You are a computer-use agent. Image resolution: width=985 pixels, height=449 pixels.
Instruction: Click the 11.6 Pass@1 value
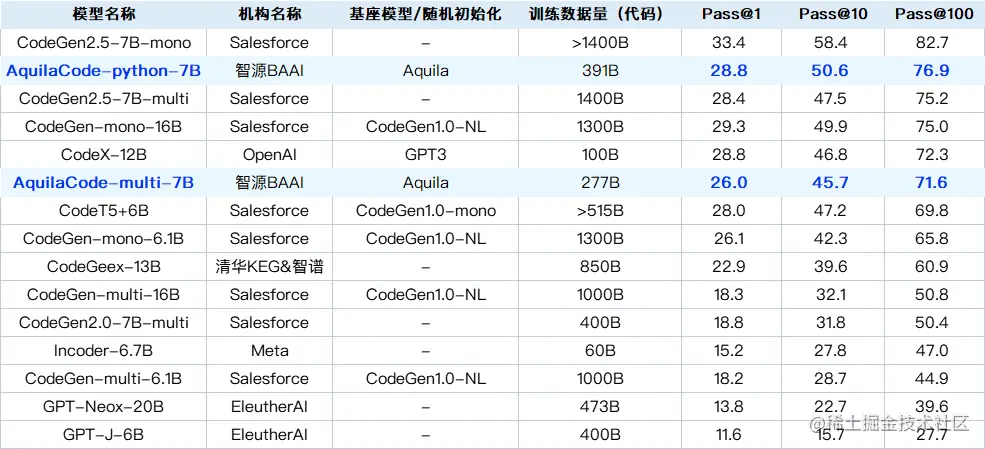pos(727,435)
